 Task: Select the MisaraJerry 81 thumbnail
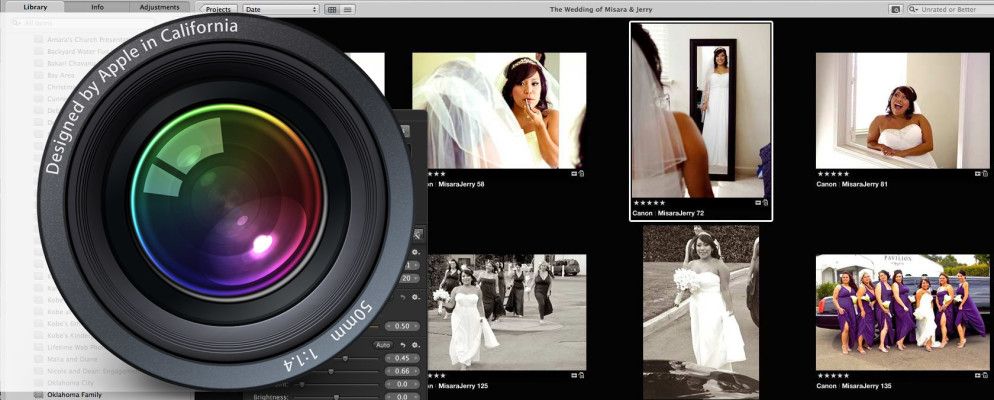(x=902, y=110)
